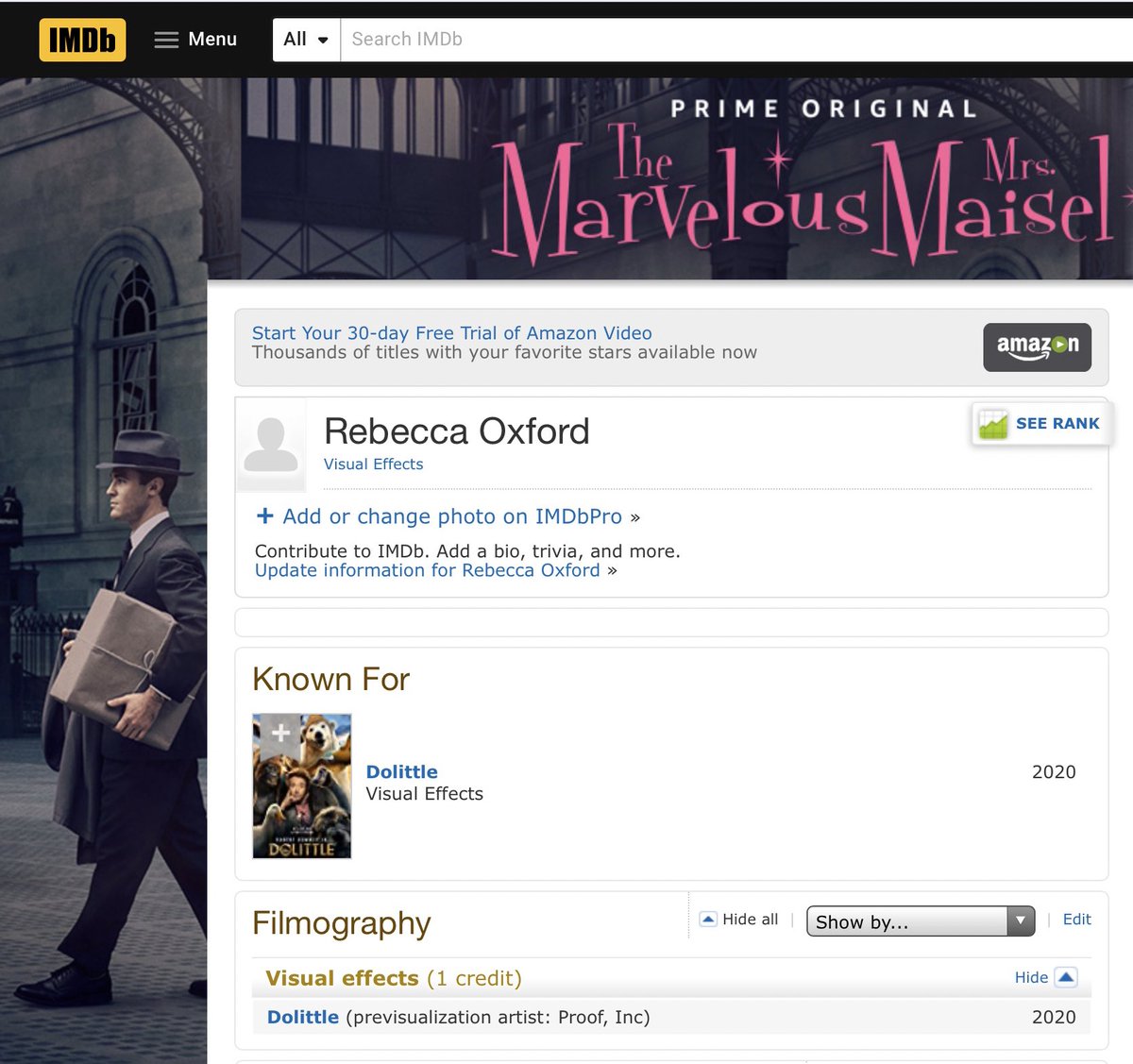Click the Rebecca Oxford placeholder profile photo

271,445
